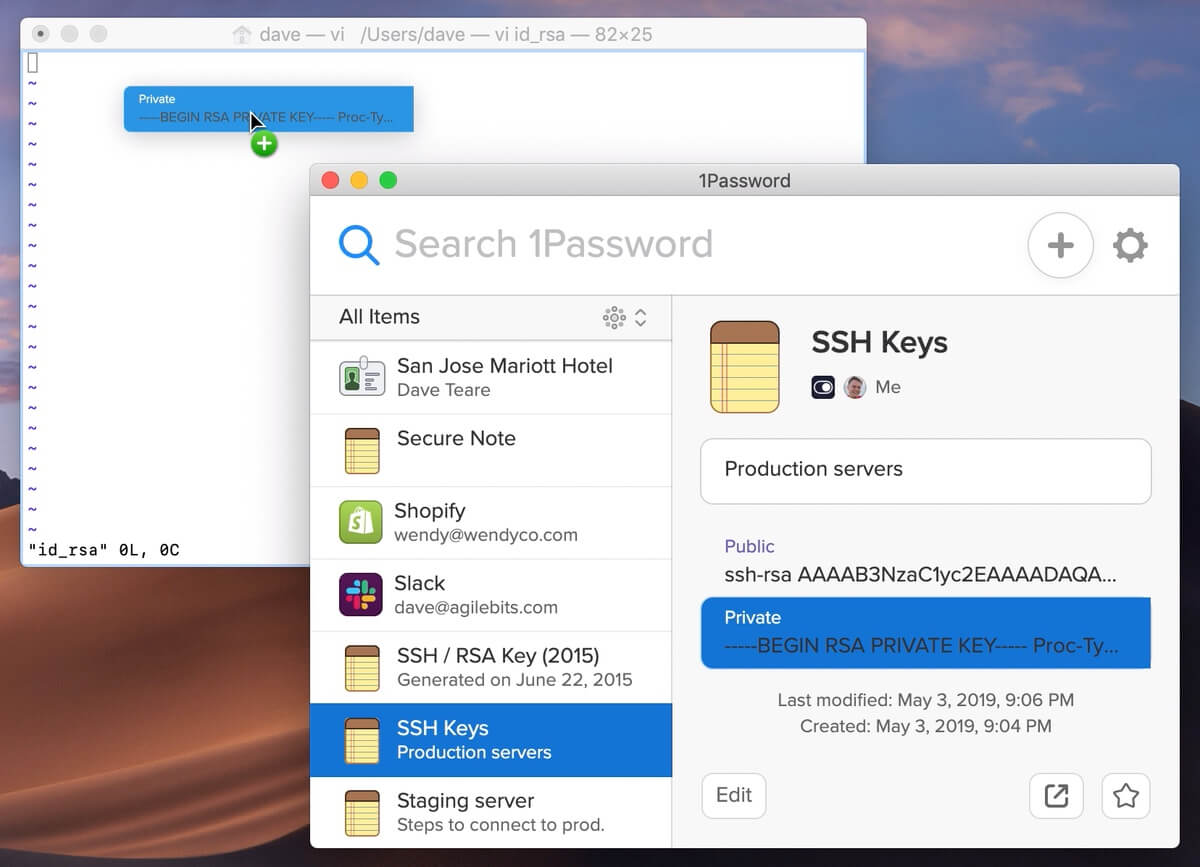Select the Slack item icon
Image resolution: width=1200 pixels, height=867 pixels.
tap(361, 594)
